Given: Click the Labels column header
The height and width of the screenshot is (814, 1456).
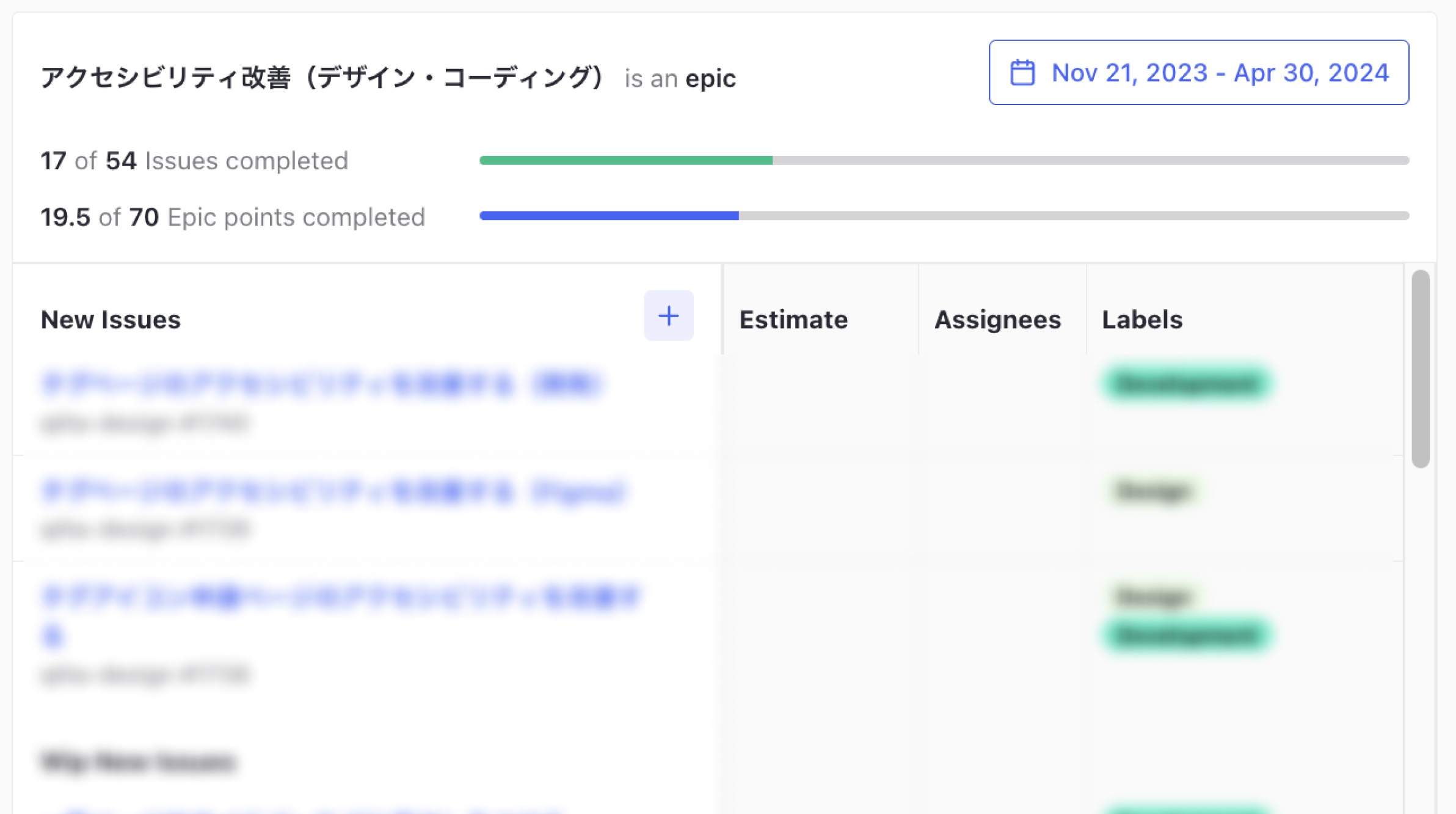Looking at the screenshot, I should [1141, 319].
